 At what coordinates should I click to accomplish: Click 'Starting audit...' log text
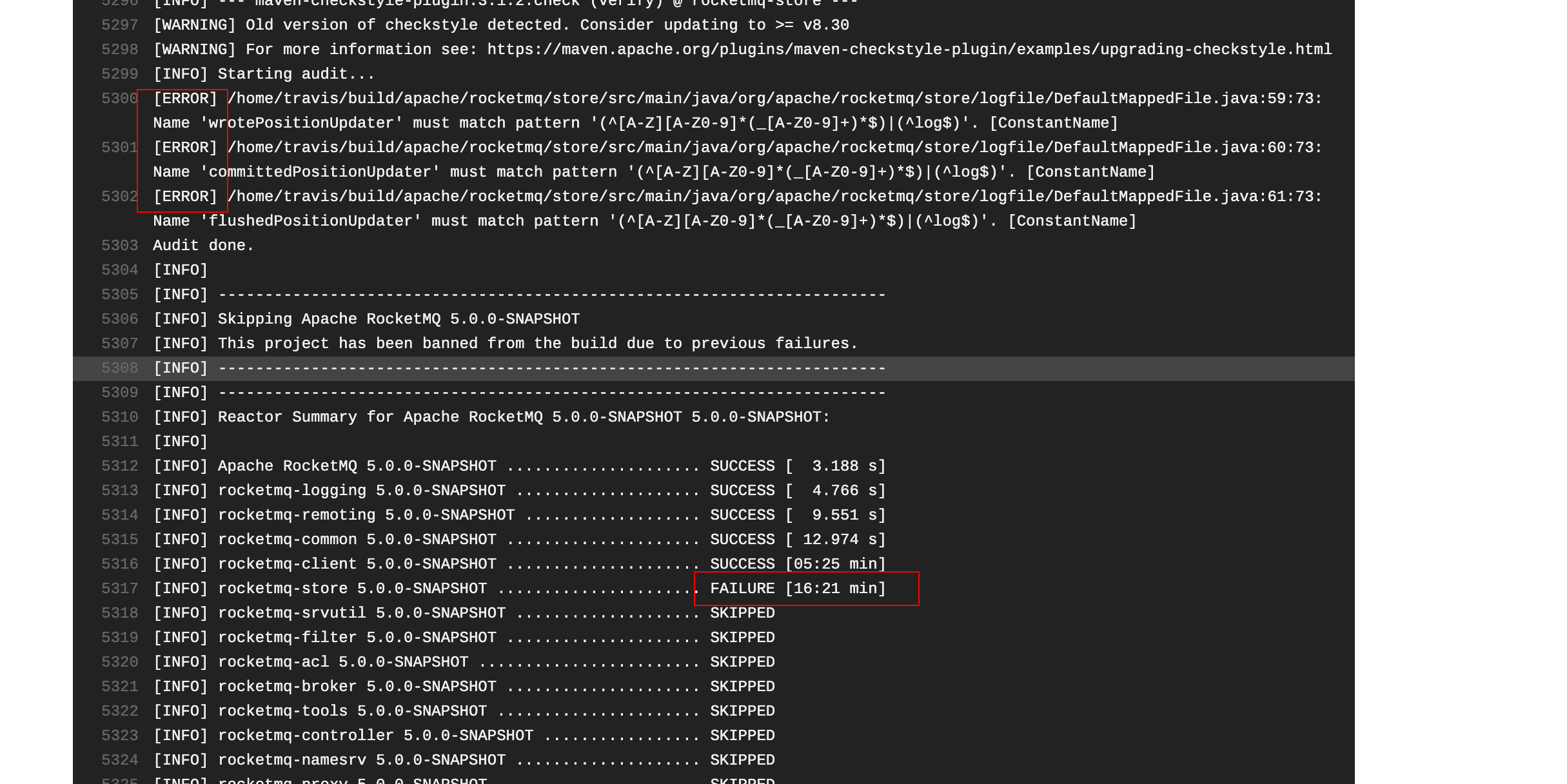point(296,74)
